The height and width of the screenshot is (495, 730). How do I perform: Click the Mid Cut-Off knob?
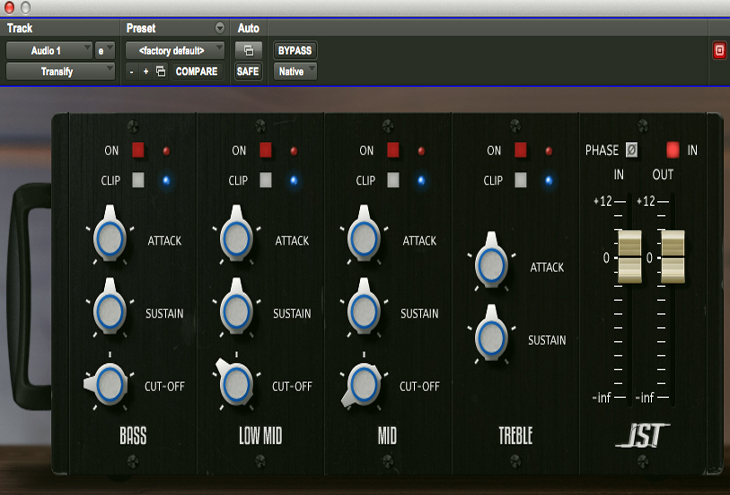tap(363, 384)
